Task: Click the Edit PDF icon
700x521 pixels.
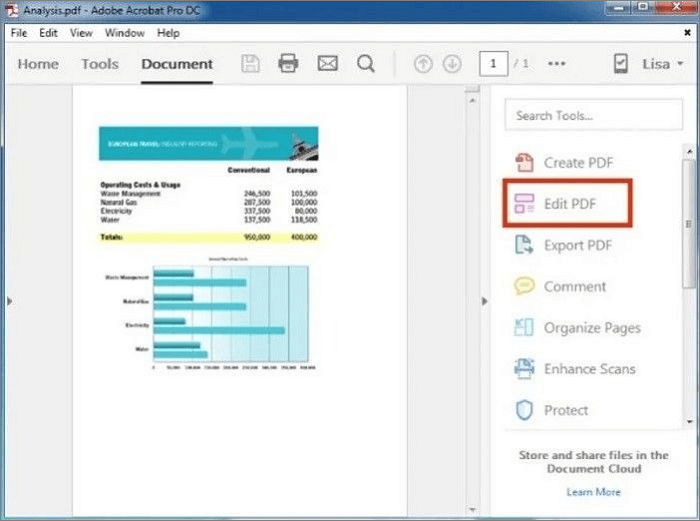Action: tap(524, 204)
